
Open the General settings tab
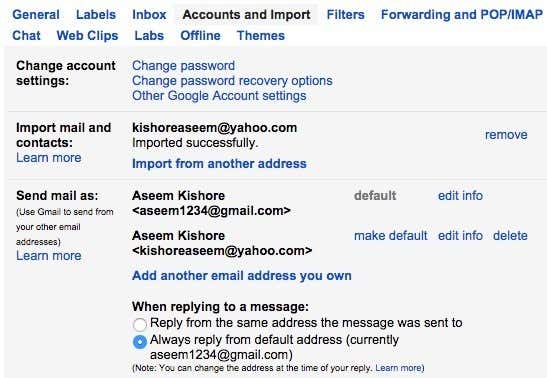(x=36, y=15)
